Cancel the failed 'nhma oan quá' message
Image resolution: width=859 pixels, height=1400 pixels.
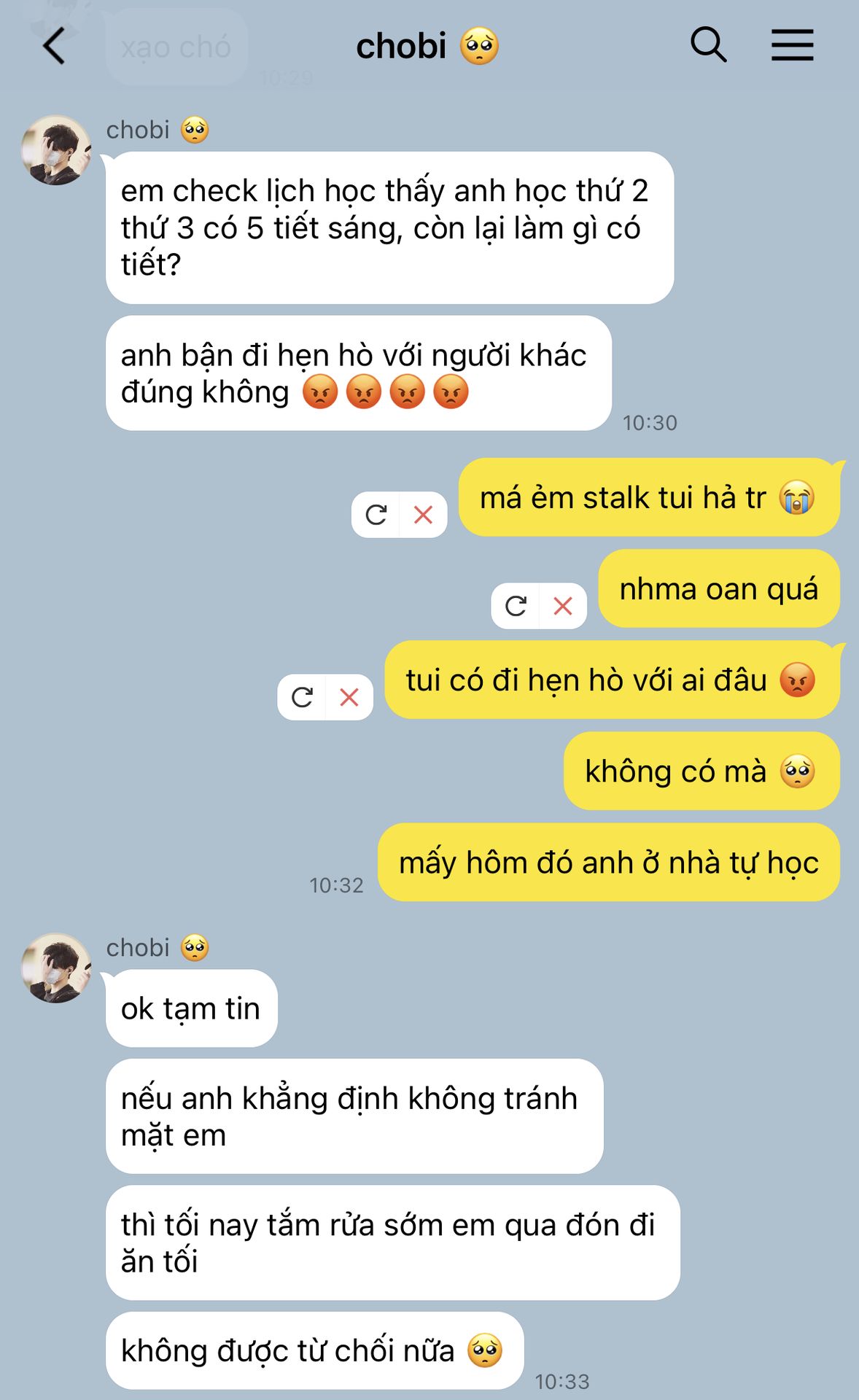[563, 606]
